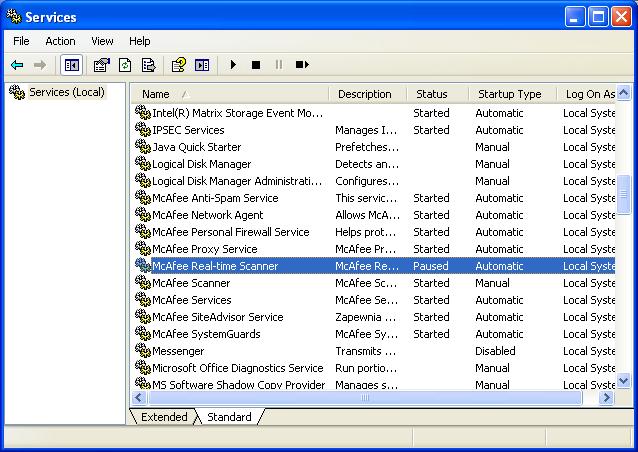Open the Help menu
Image resolution: width=638 pixels, height=452 pixels.
pyautogui.click(x=140, y=41)
